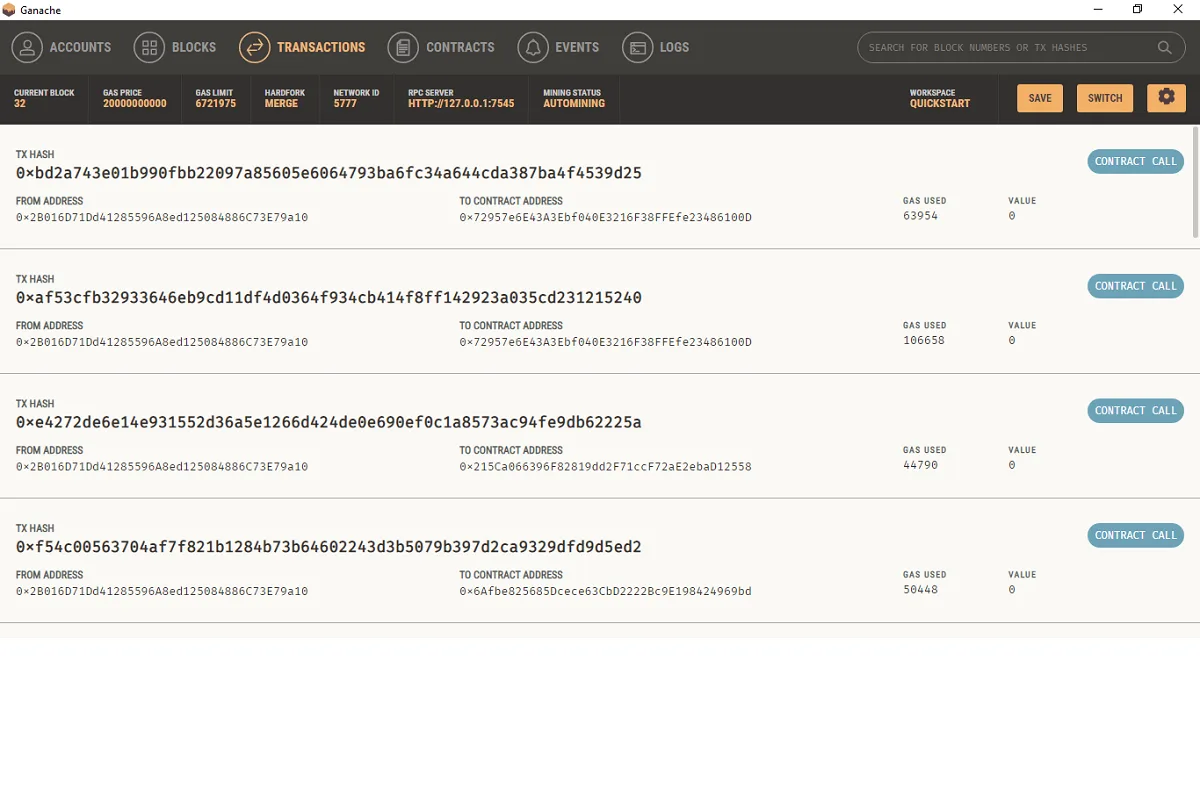
Task: Click From Address in 0xaf53cfb3 transaction
Action: (162, 342)
